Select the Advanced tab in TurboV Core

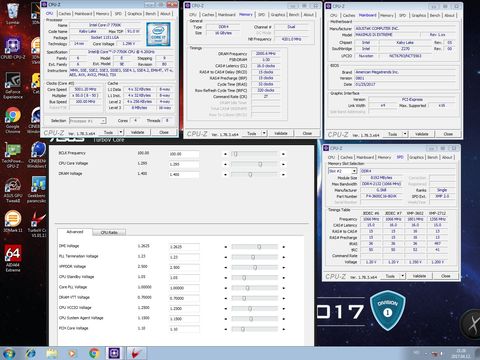[x=75, y=232]
